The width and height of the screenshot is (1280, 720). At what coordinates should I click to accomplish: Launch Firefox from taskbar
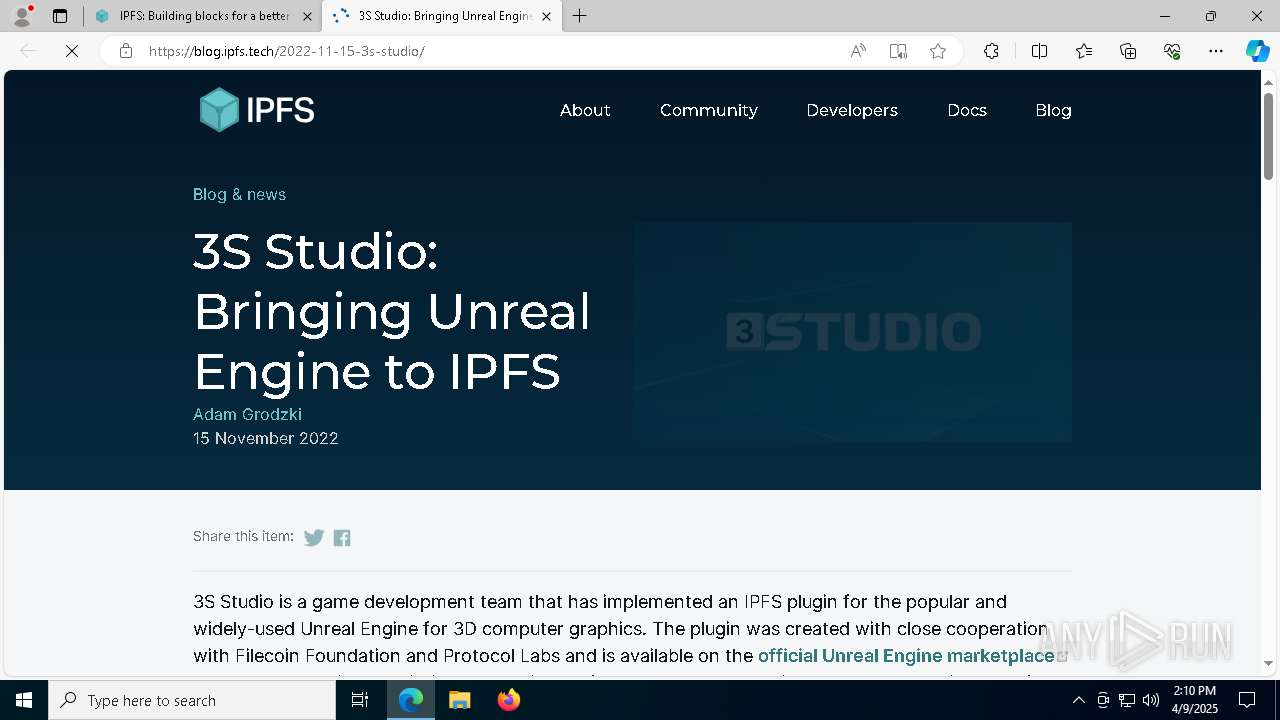(x=509, y=700)
